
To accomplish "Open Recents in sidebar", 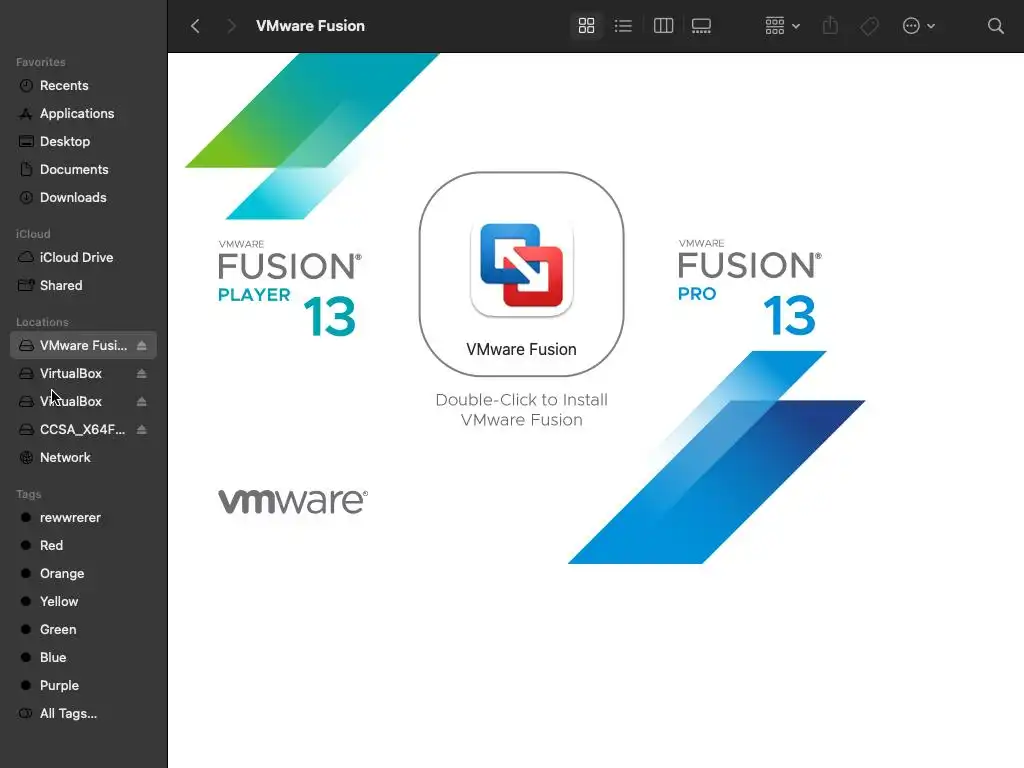I will pyautogui.click(x=84, y=86).
